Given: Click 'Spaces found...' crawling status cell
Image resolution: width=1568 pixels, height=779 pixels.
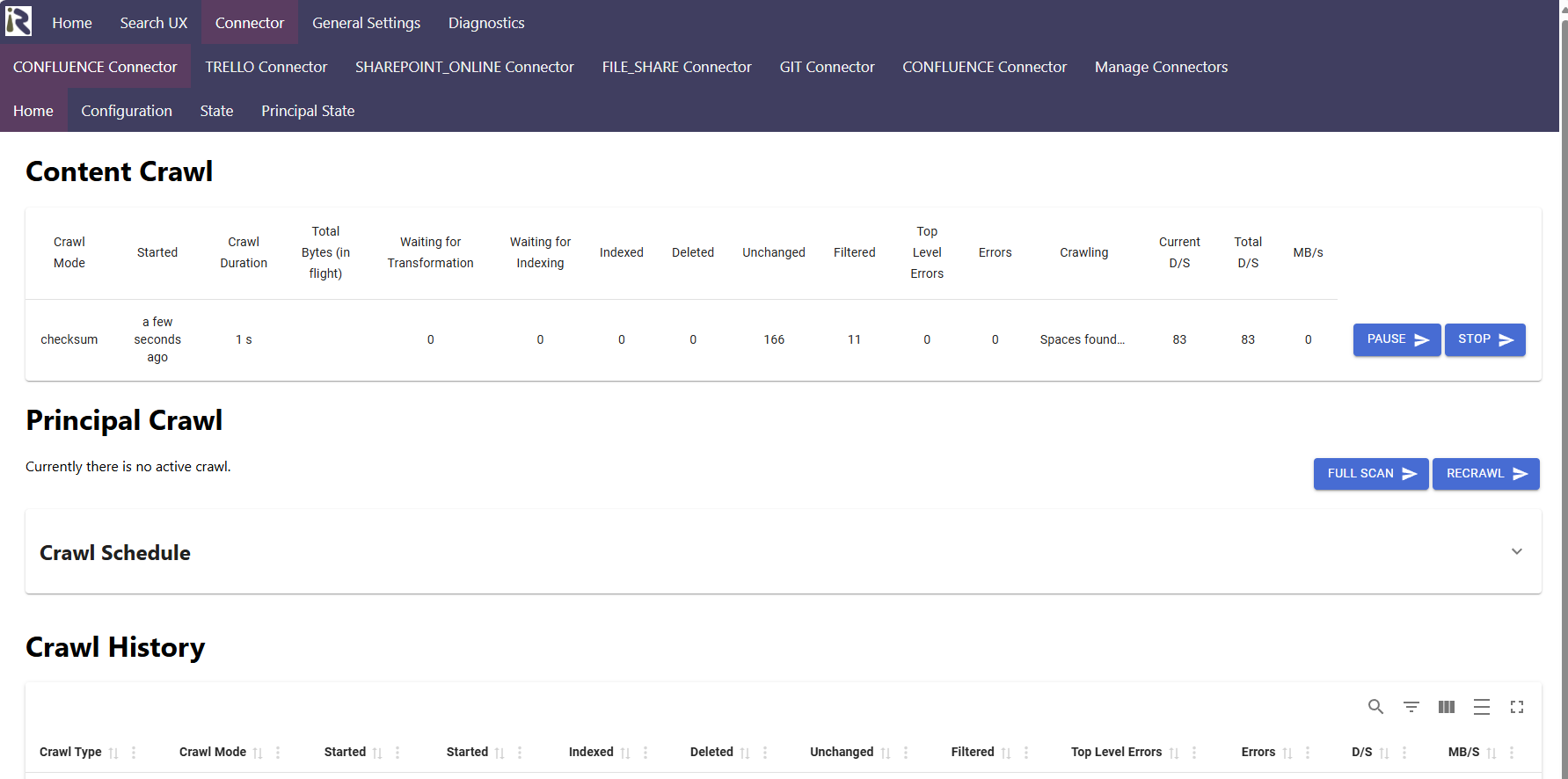Looking at the screenshot, I should point(1083,339).
